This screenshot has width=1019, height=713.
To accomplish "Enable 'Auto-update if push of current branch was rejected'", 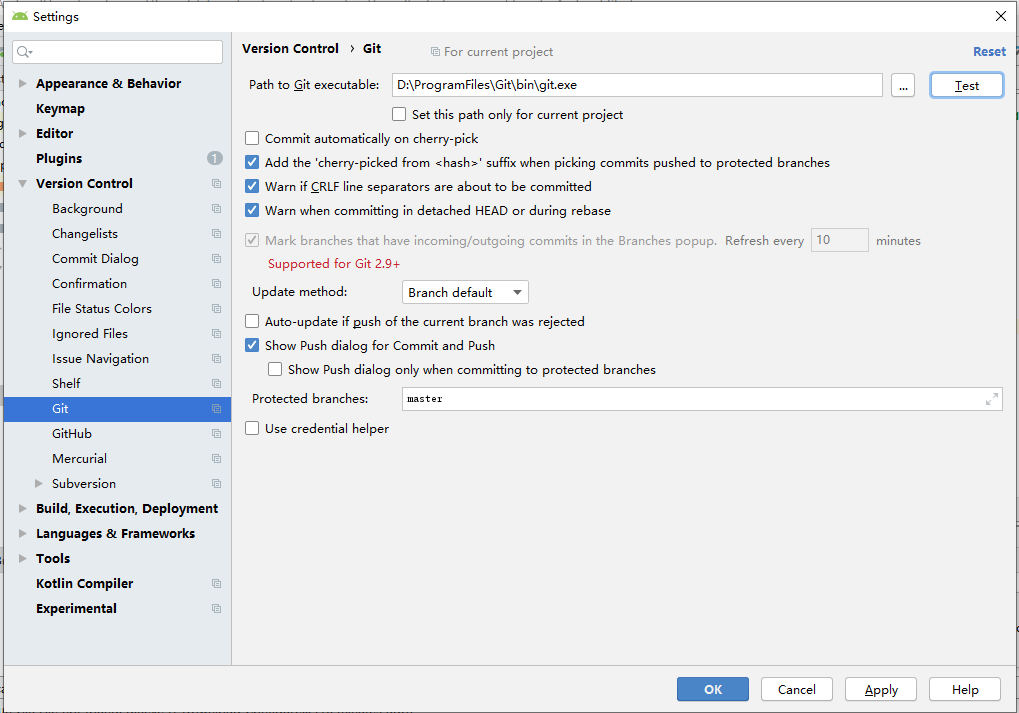I will [252, 322].
